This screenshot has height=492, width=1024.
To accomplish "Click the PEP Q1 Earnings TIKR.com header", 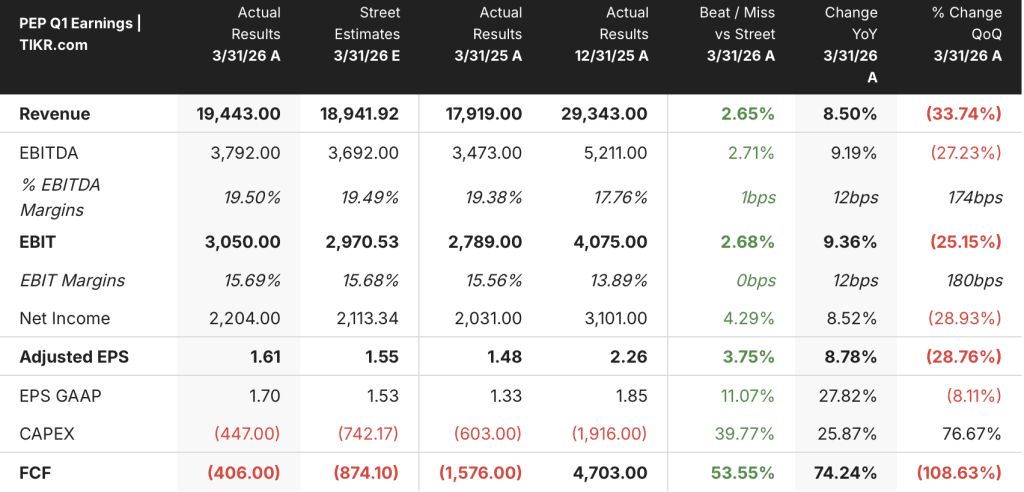I will 80,35.
